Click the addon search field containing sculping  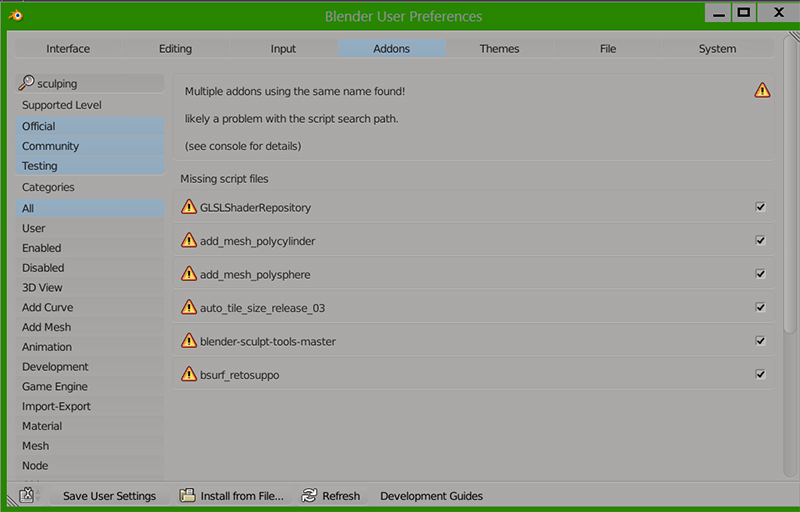(90, 83)
